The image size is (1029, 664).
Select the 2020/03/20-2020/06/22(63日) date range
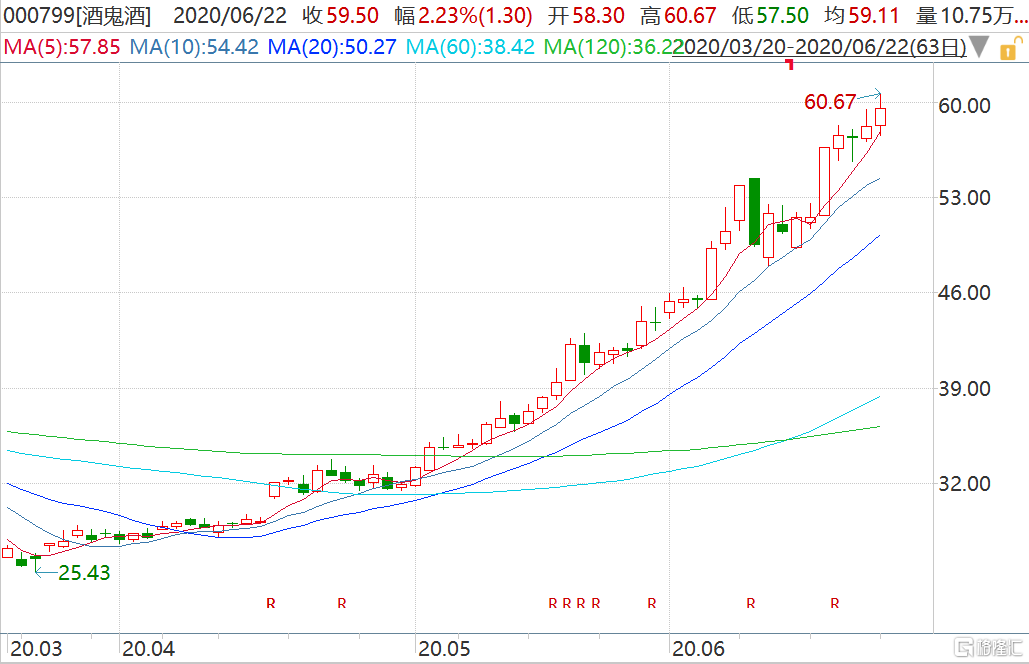(820, 47)
